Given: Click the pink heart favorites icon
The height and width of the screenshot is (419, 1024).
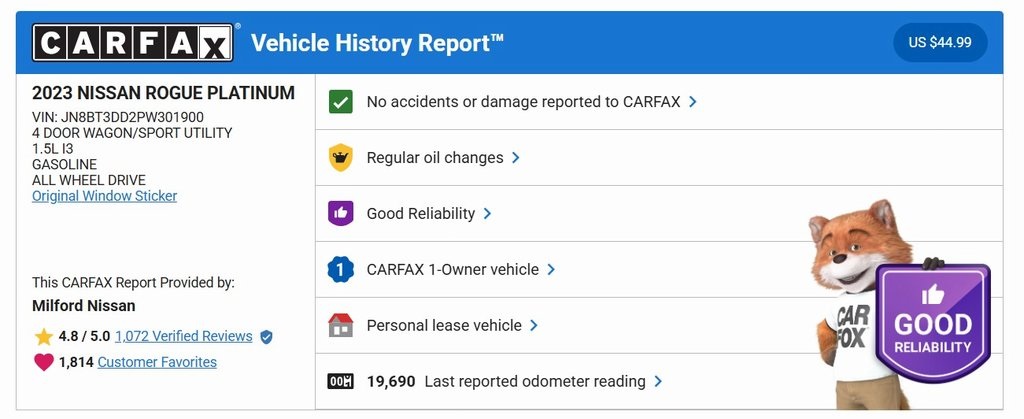Looking at the screenshot, I should pos(43,362).
